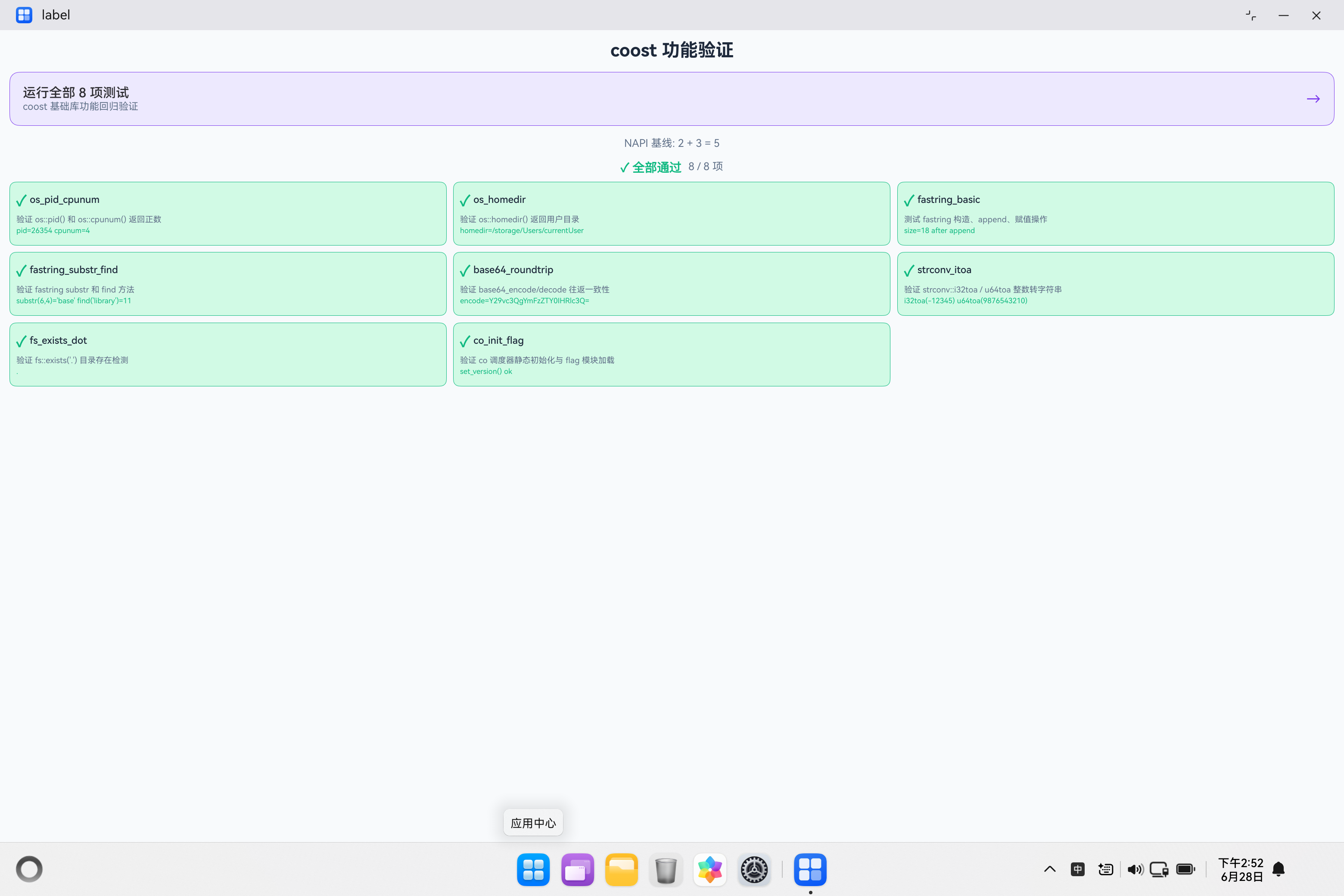Expand the system tray chevron
This screenshot has height=896, width=1344.
click(1050, 869)
